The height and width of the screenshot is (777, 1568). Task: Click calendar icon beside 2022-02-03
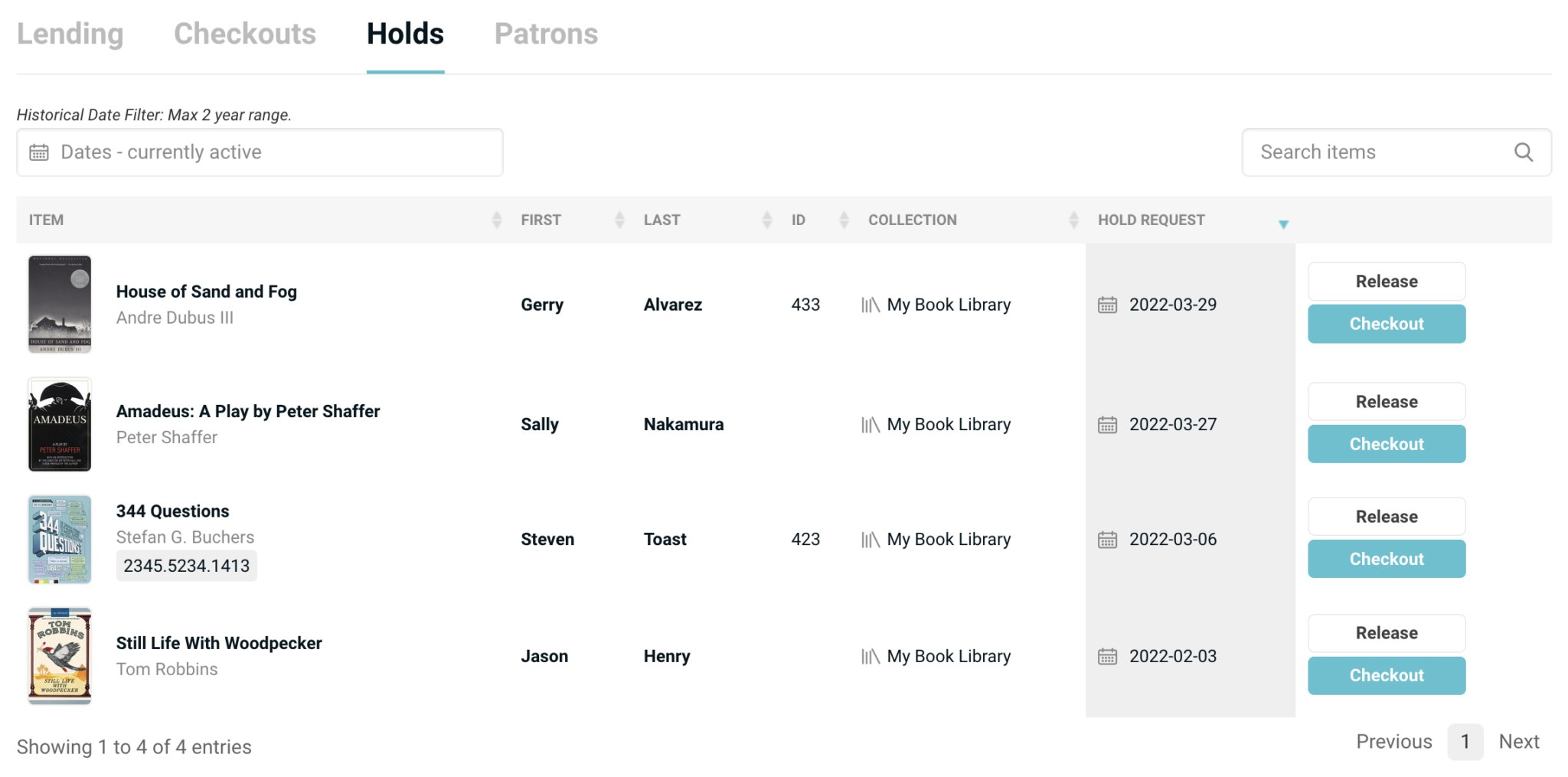coord(1107,657)
